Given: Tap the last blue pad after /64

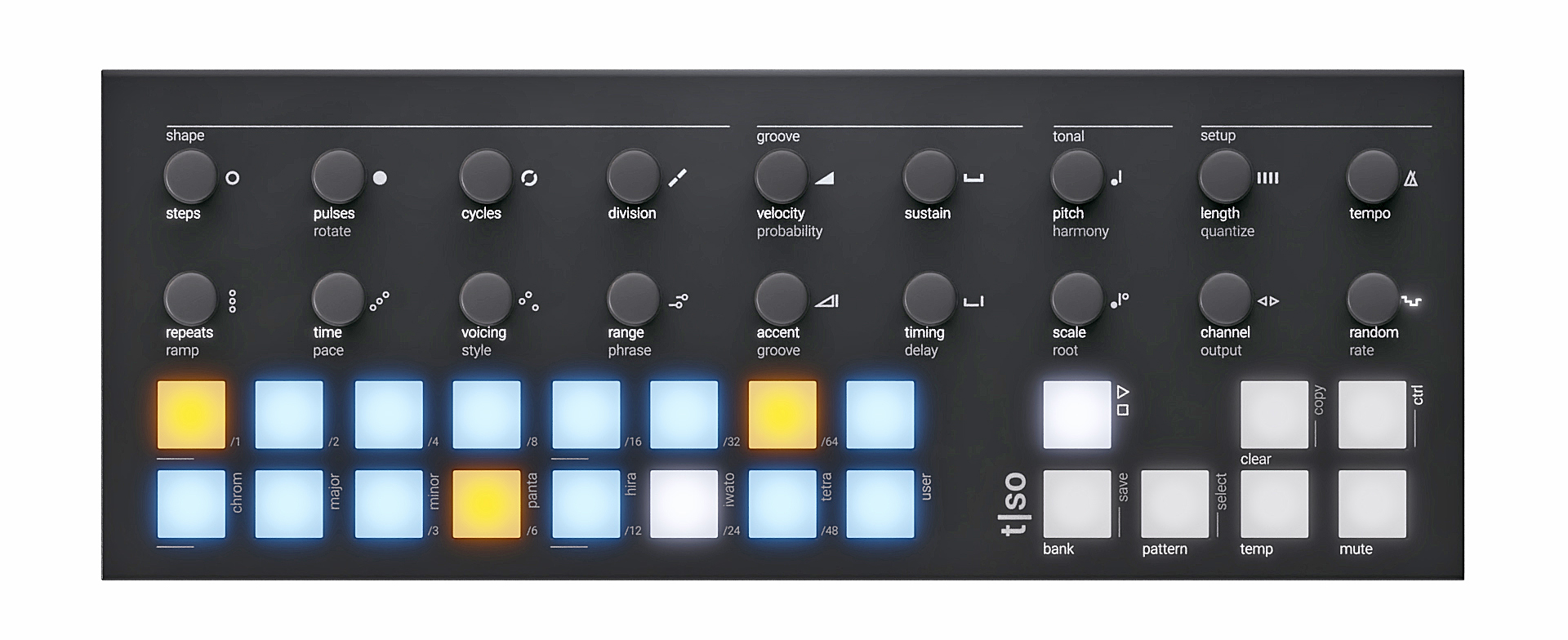Looking at the screenshot, I should [880, 415].
